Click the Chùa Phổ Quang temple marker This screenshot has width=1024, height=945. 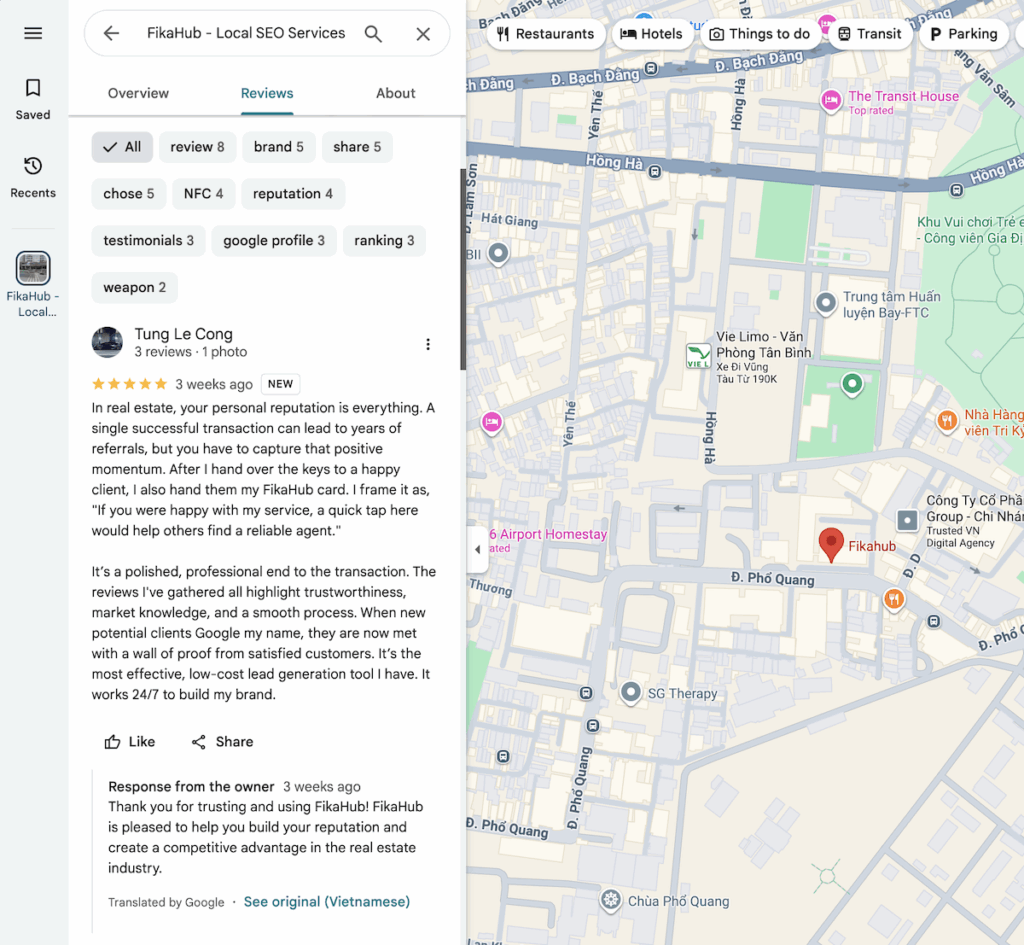611,900
